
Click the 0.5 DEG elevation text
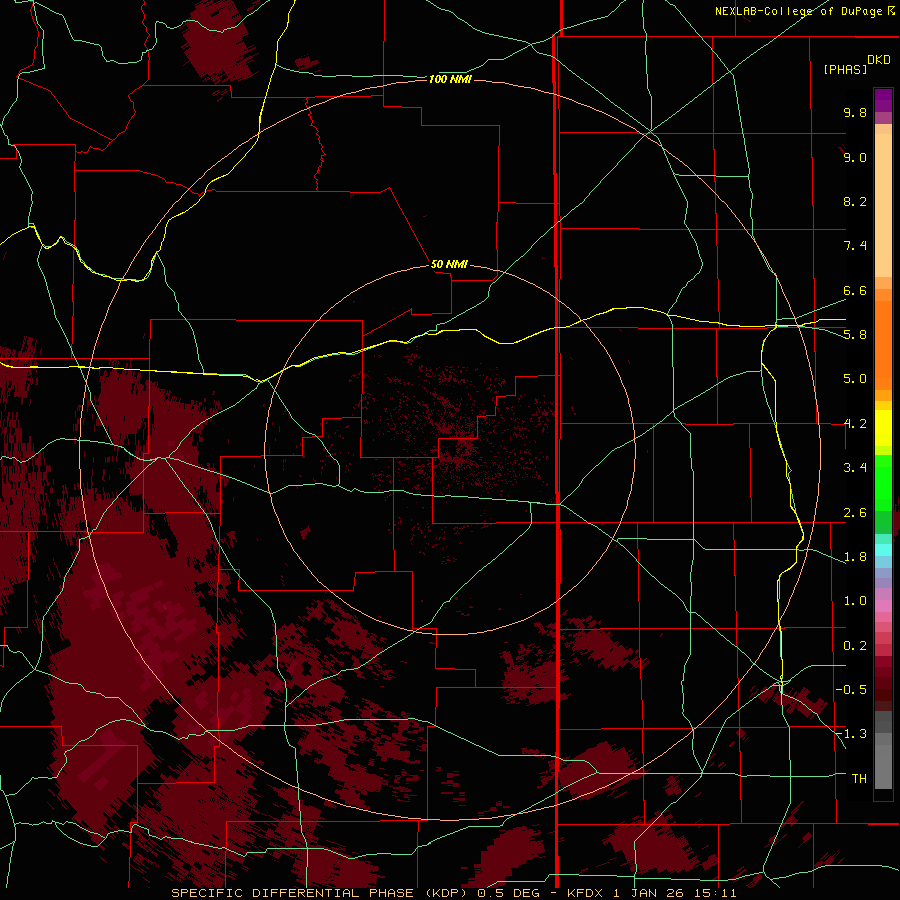click(x=509, y=893)
